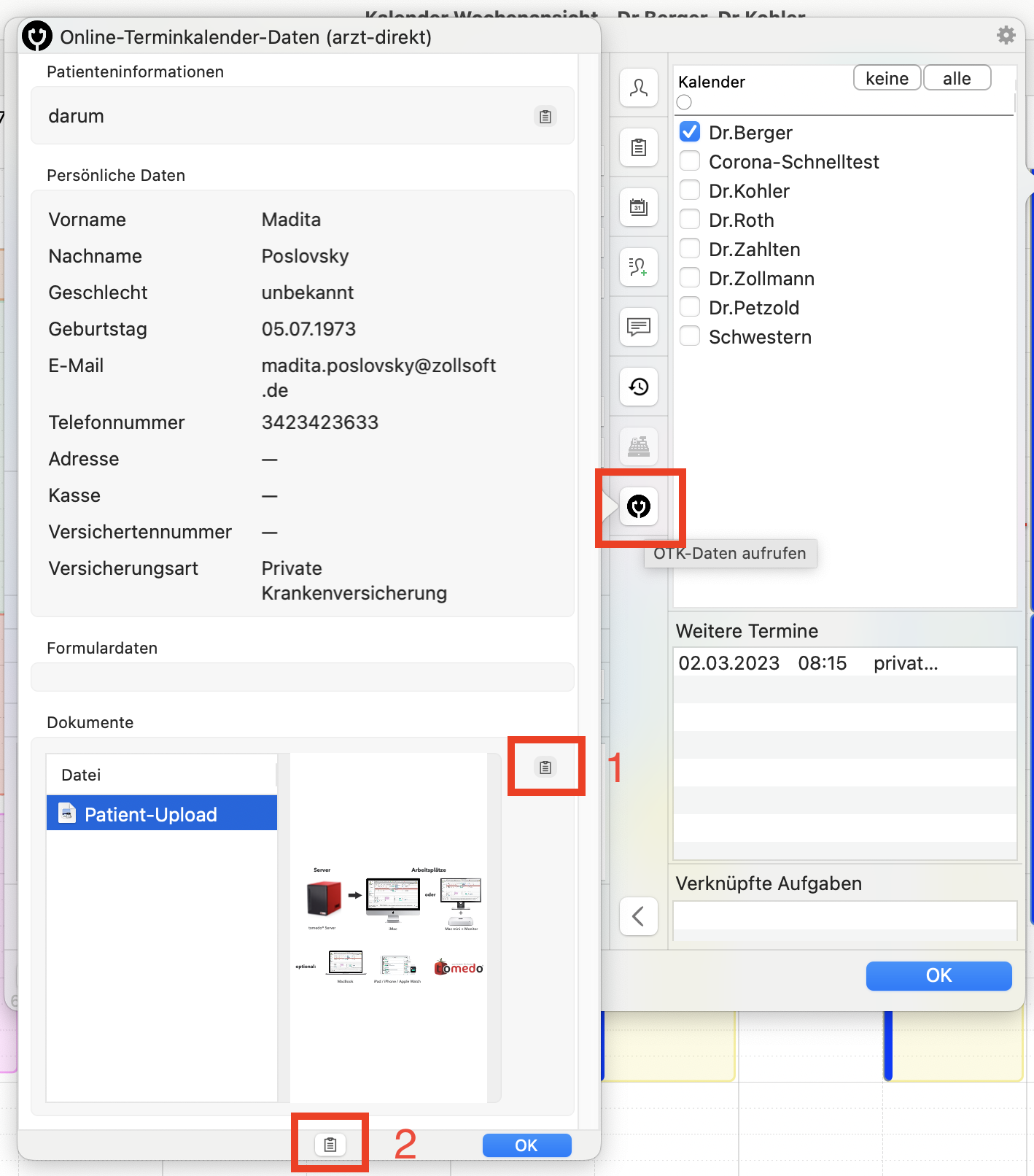Click the 'alle' calendar button
Image resolution: width=1034 pixels, height=1176 pixels.
point(957,78)
